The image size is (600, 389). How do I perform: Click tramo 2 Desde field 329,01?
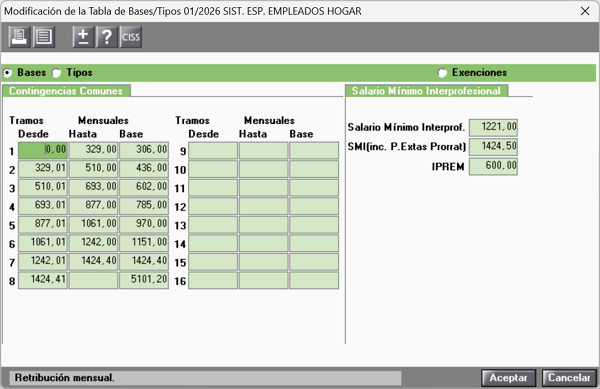43,169
